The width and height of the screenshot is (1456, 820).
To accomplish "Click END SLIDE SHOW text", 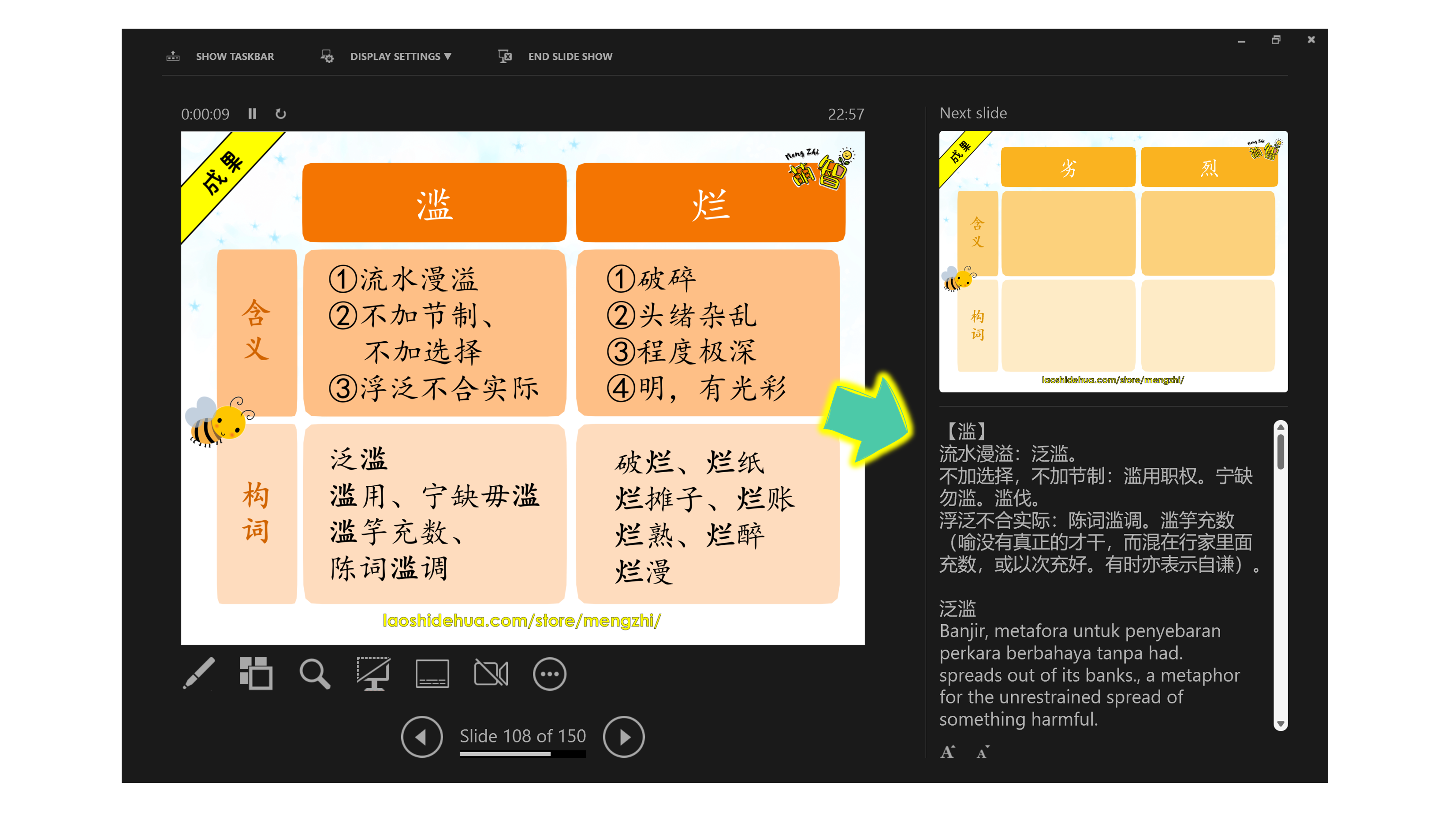I will pos(570,56).
